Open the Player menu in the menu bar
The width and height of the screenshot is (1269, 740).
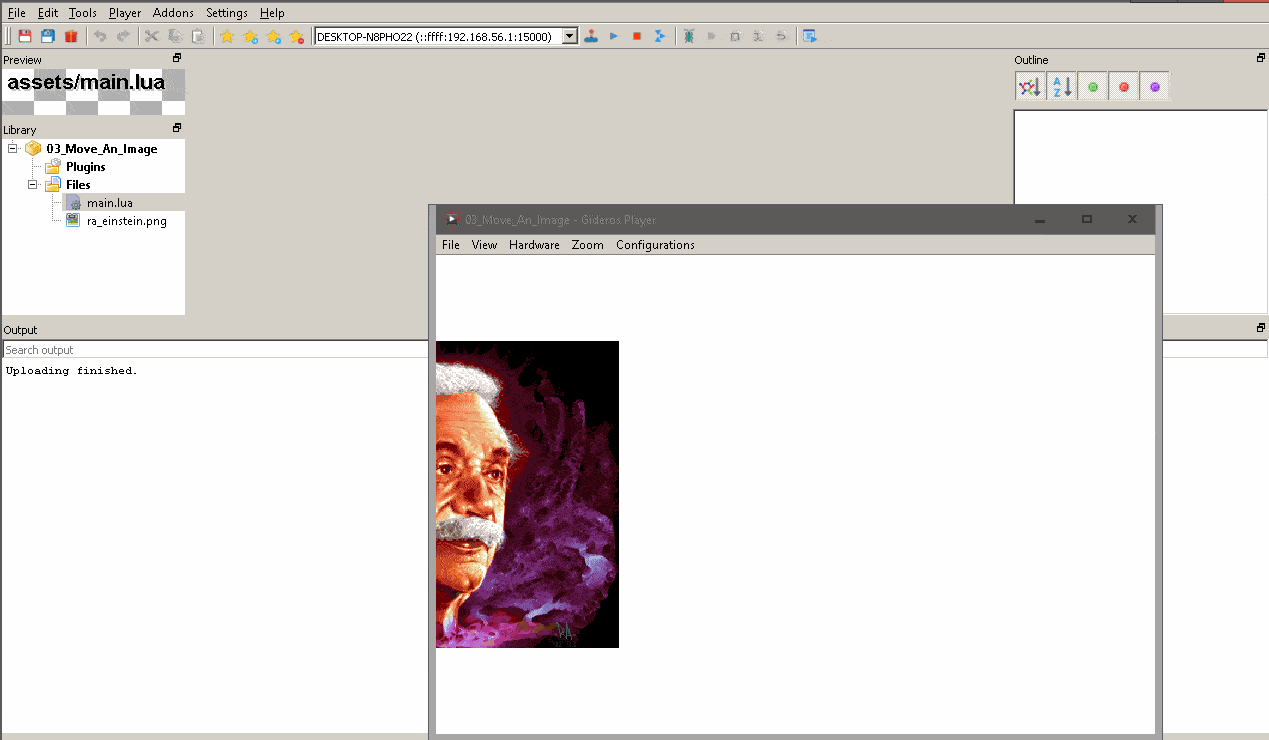pyautogui.click(x=124, y=12)
